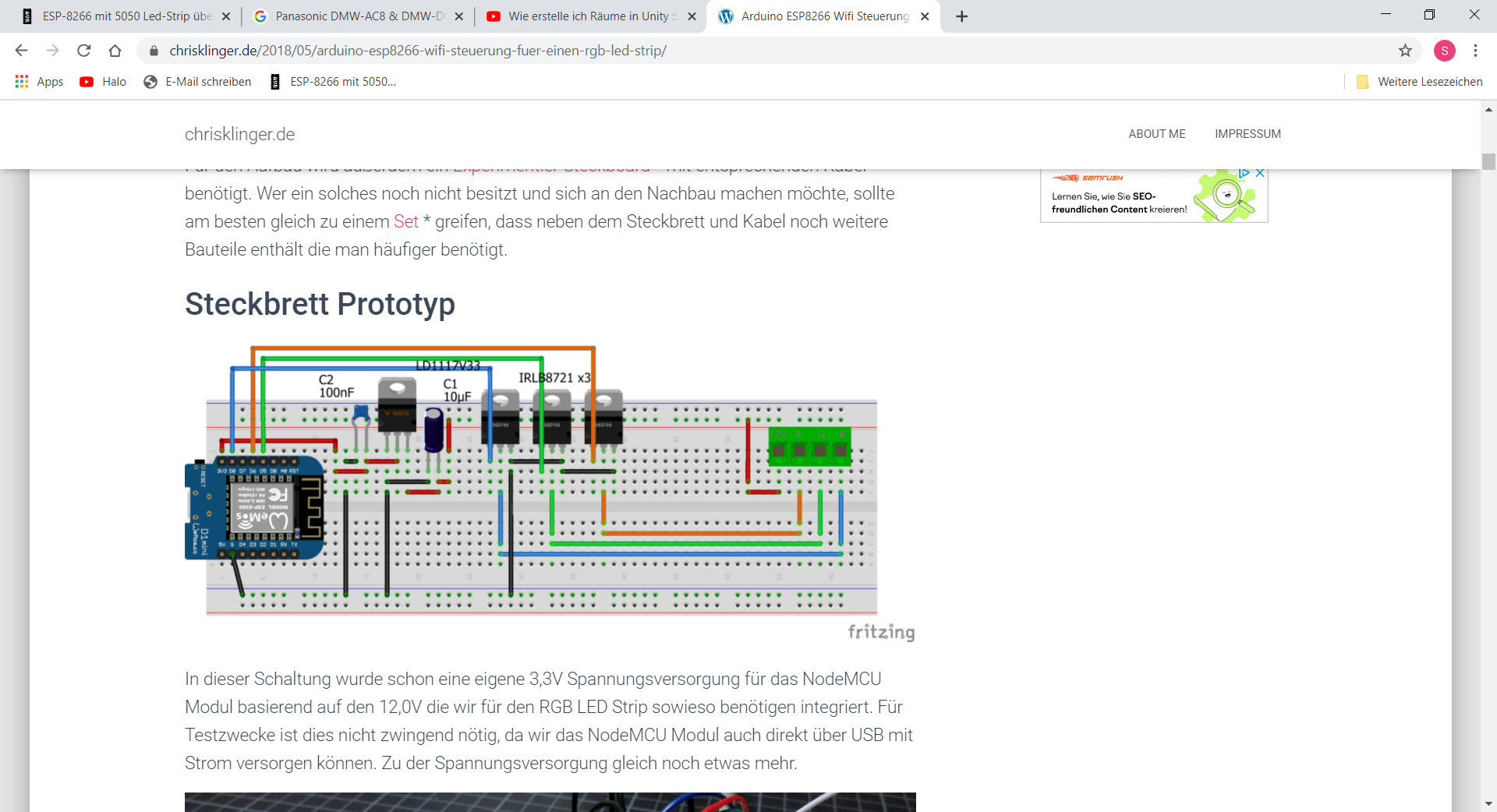Open the E-Mail schreiben bookmark

(196, 81)
